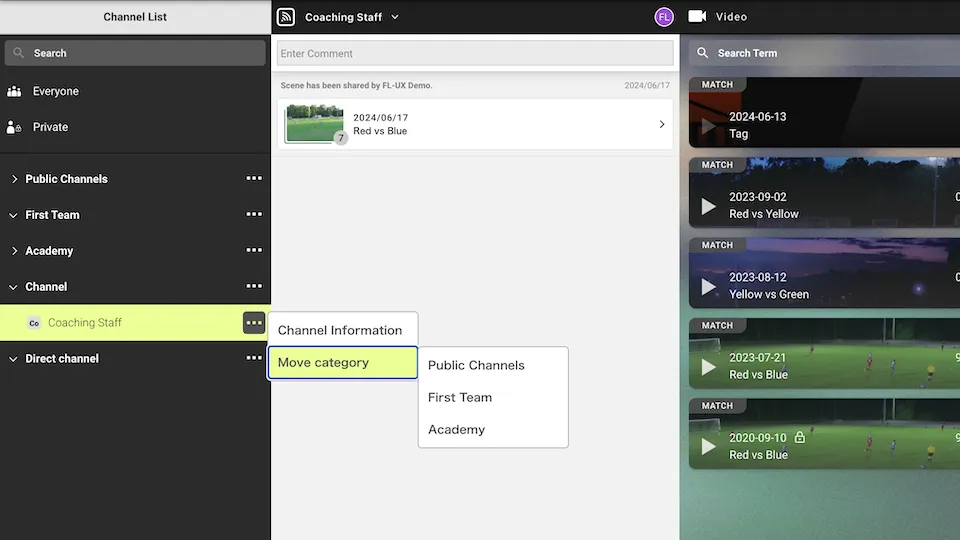
Task: Click the MATCH label on the 2023-09-02 card
Action: [717, 165]
